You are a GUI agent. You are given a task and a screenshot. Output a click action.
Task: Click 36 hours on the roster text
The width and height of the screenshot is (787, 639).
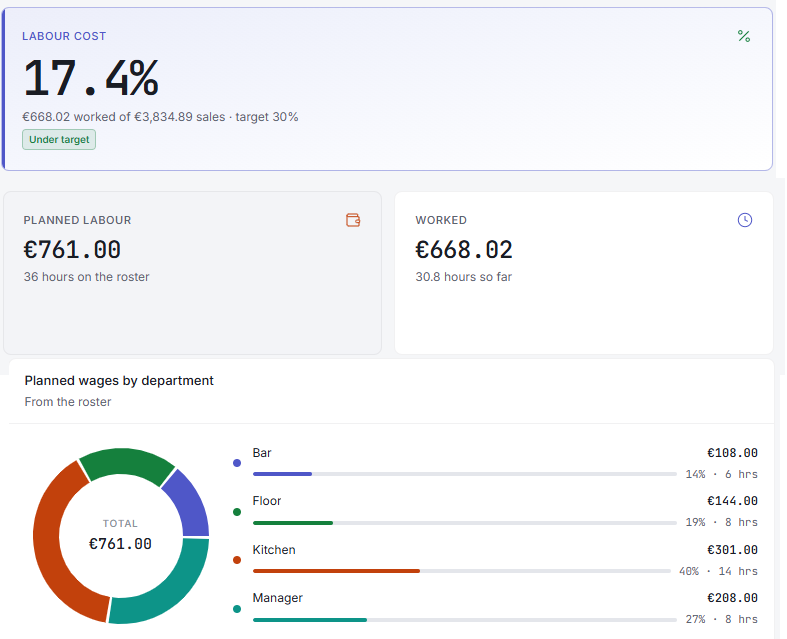[86, 277]
